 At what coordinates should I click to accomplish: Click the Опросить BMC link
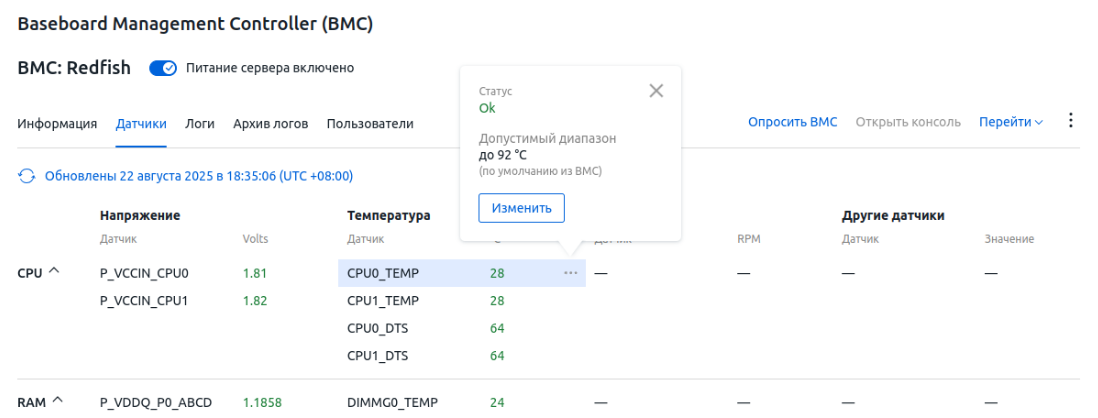792,123
